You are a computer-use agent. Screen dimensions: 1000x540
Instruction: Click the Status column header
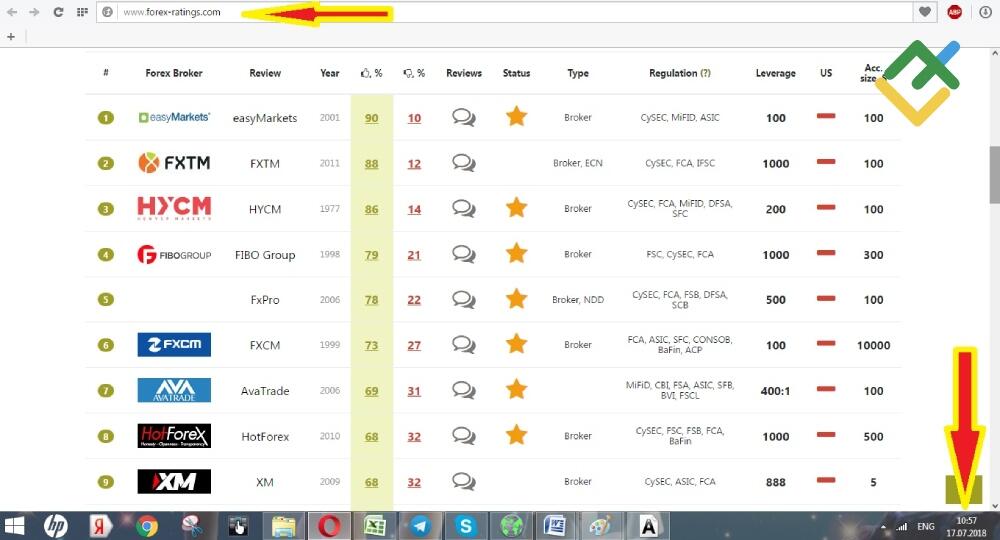[516, 73]
